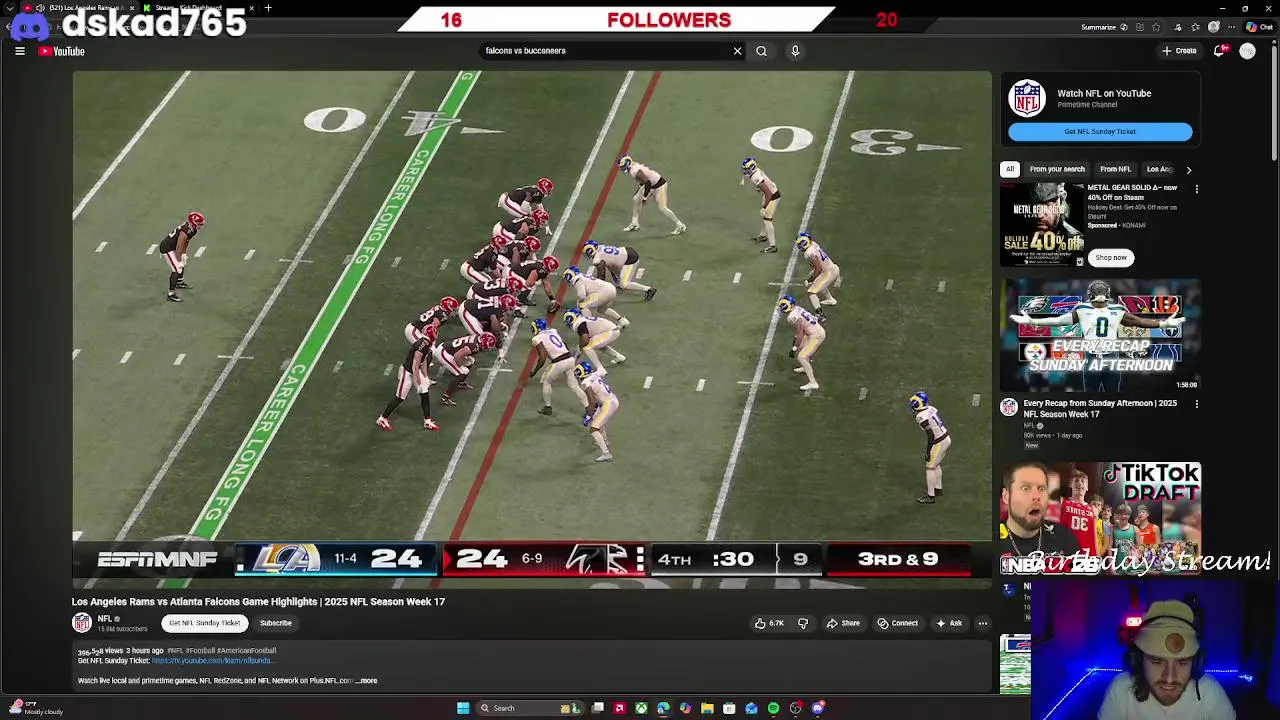This screenshot has width=1280, height=720.
Task: Click the Ask button
Action: 949,623
